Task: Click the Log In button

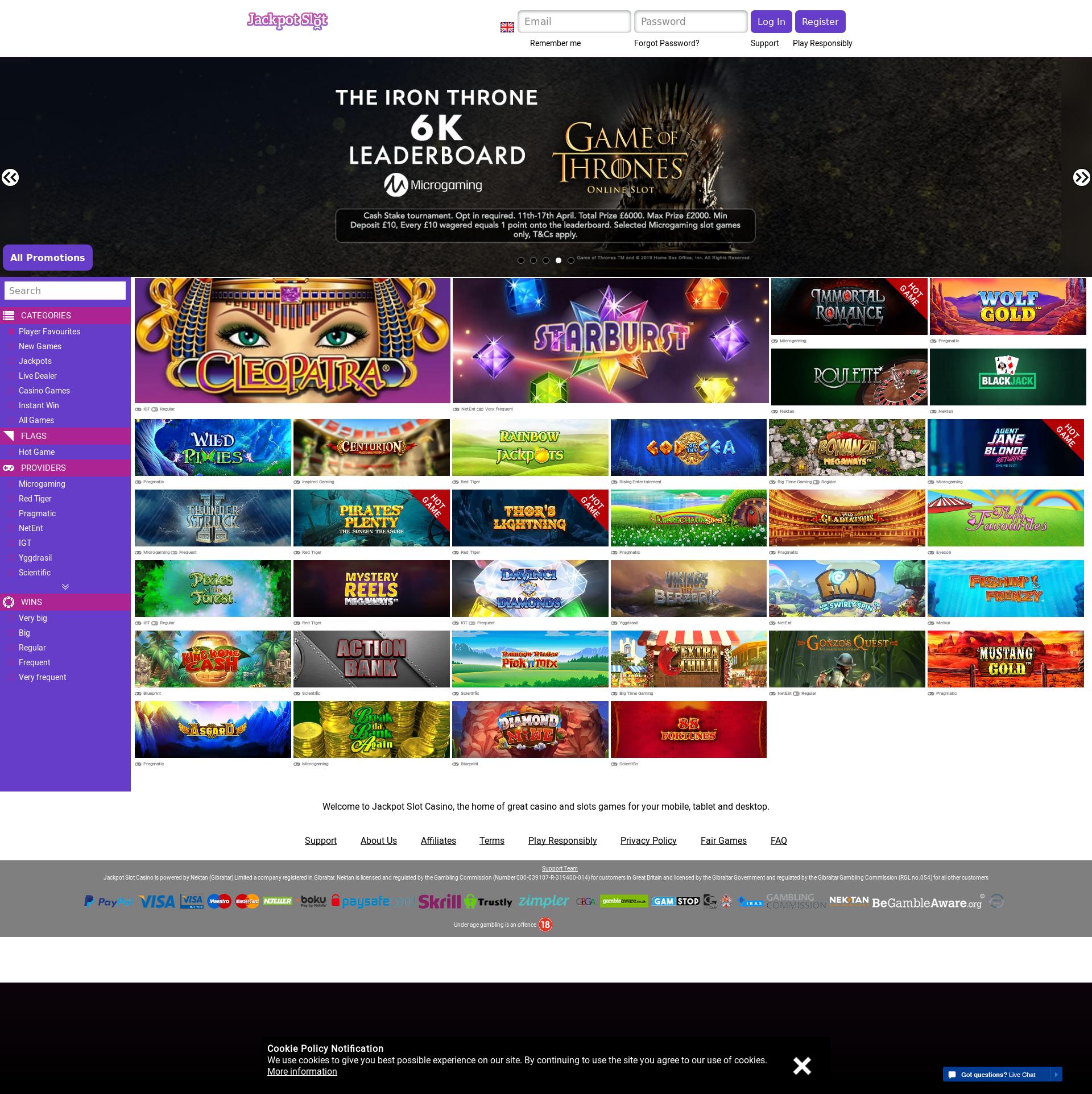Action: [x=771, y=22]
